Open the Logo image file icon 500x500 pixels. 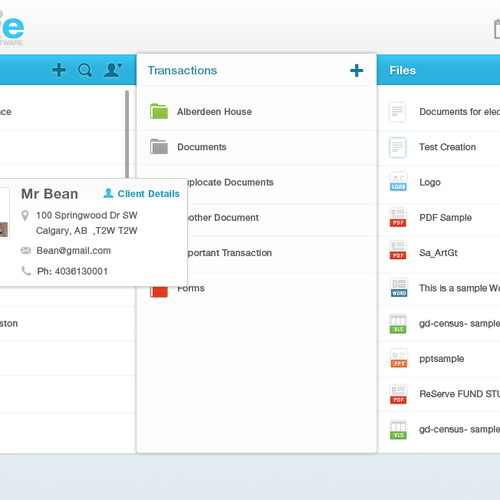point(398,182)
